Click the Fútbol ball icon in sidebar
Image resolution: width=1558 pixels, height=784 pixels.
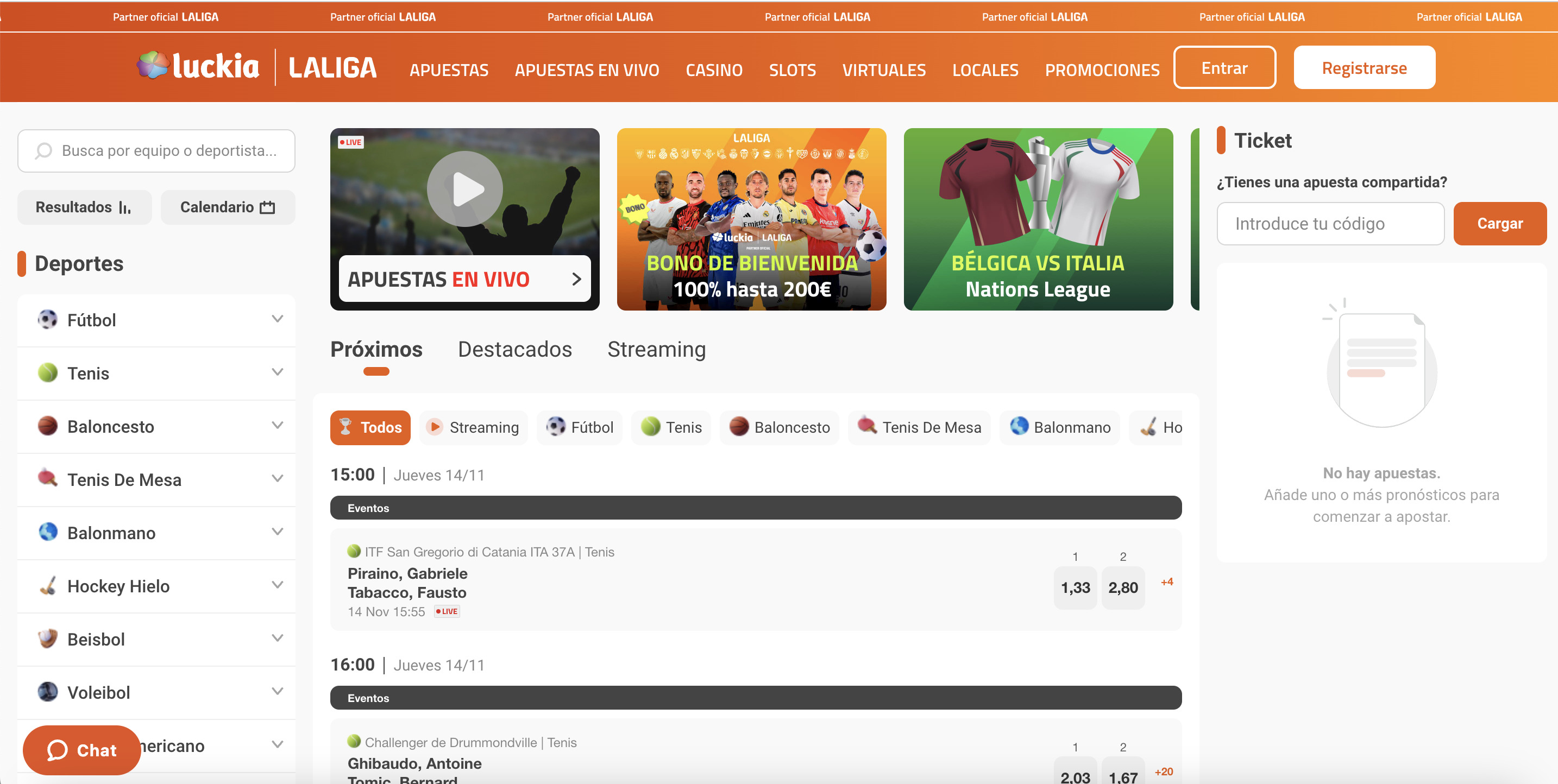(48, 319)
